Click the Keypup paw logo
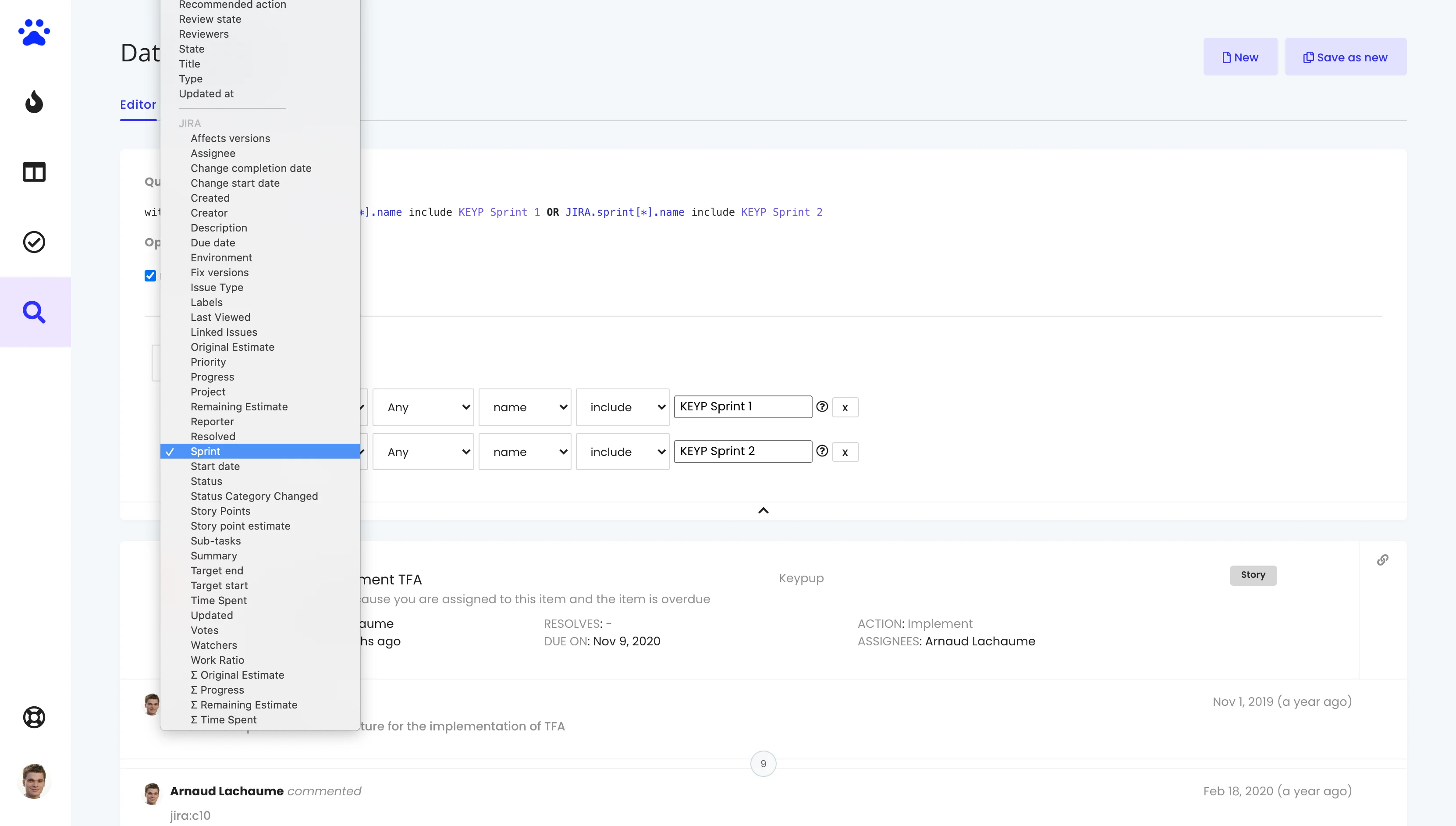 [x=33, y=32]
